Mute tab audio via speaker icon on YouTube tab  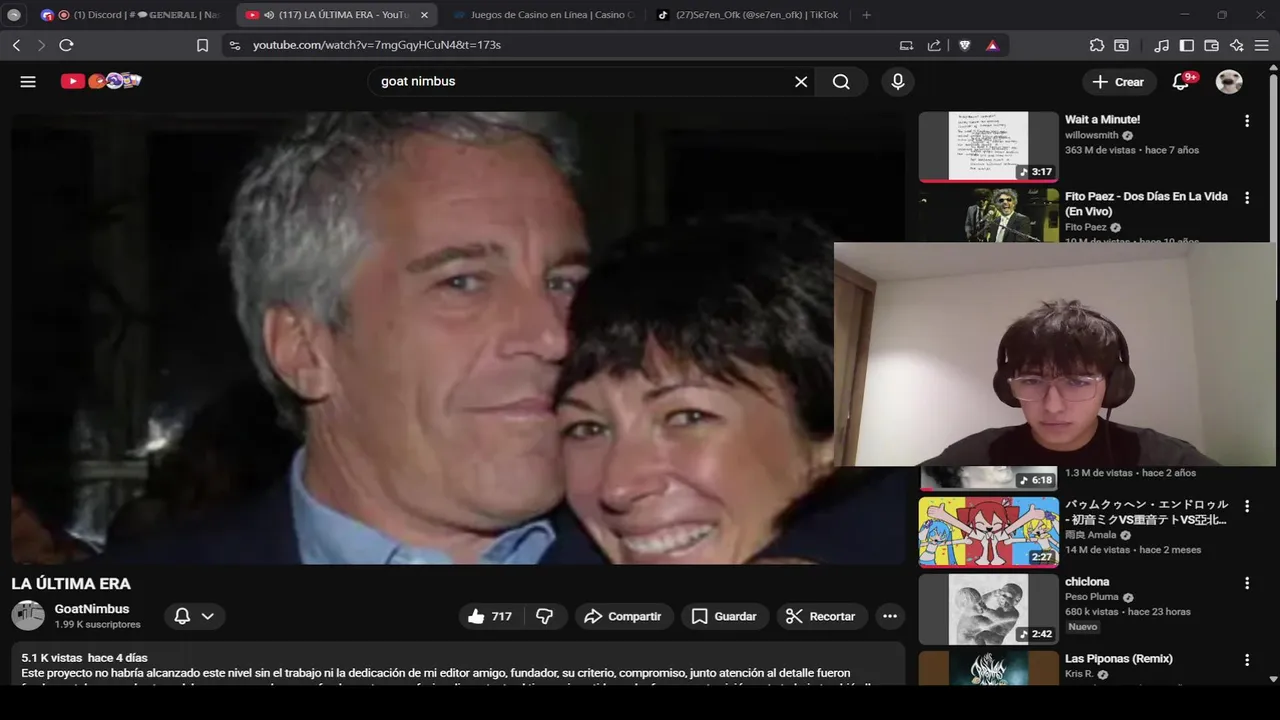[x=269, y=15]
